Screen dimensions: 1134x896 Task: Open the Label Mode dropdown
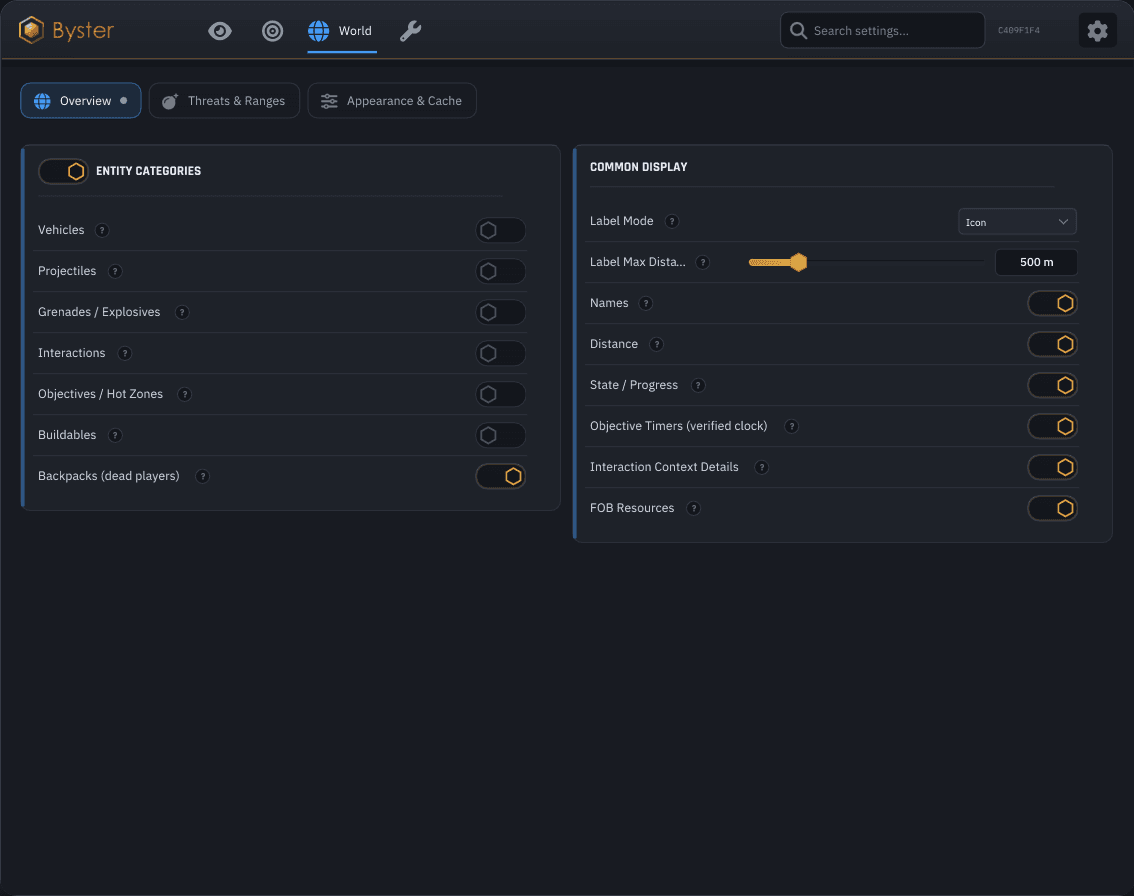coord(1017,222)
